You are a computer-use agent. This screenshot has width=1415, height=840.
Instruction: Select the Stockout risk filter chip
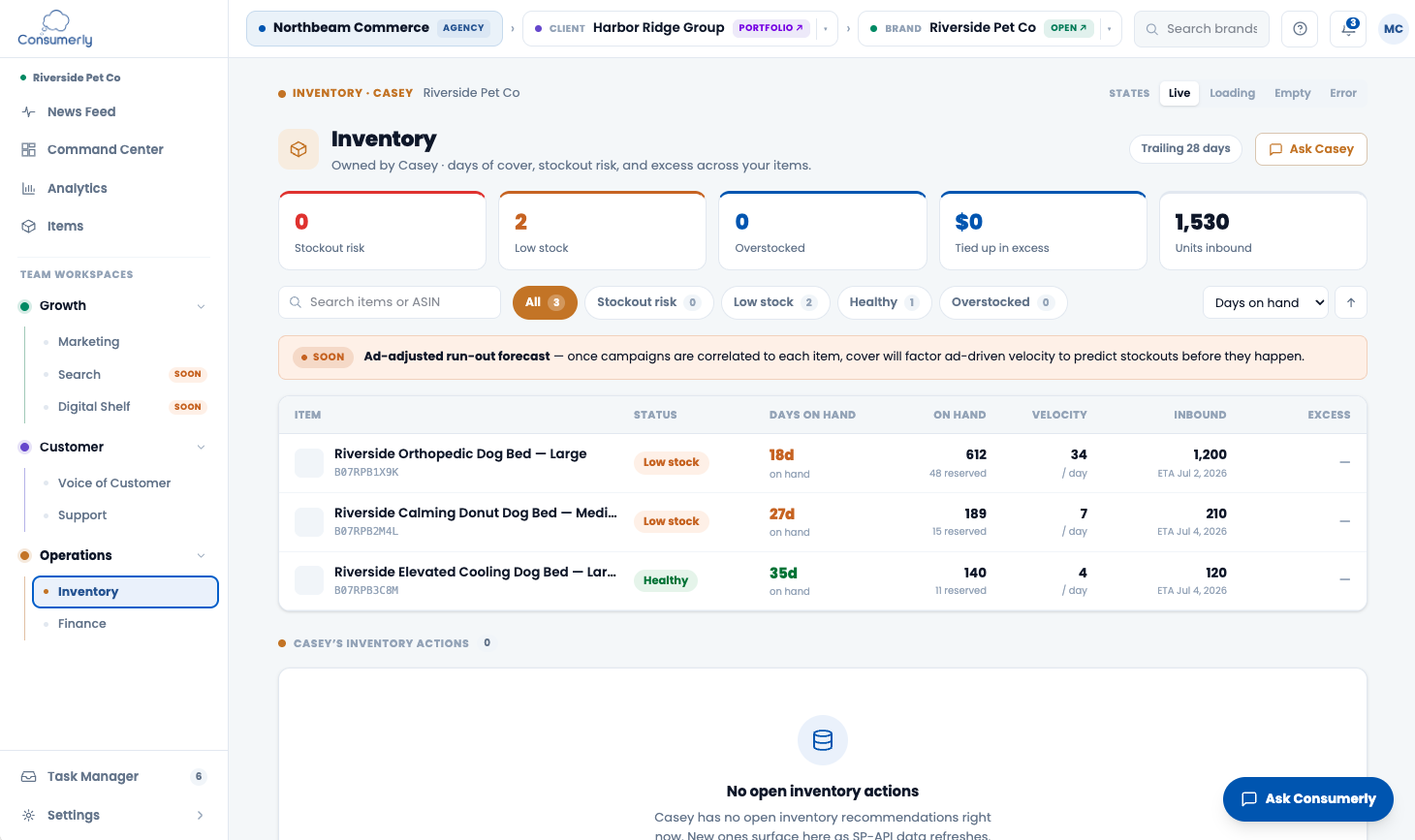pyautogui.click(x=648, y=302)
